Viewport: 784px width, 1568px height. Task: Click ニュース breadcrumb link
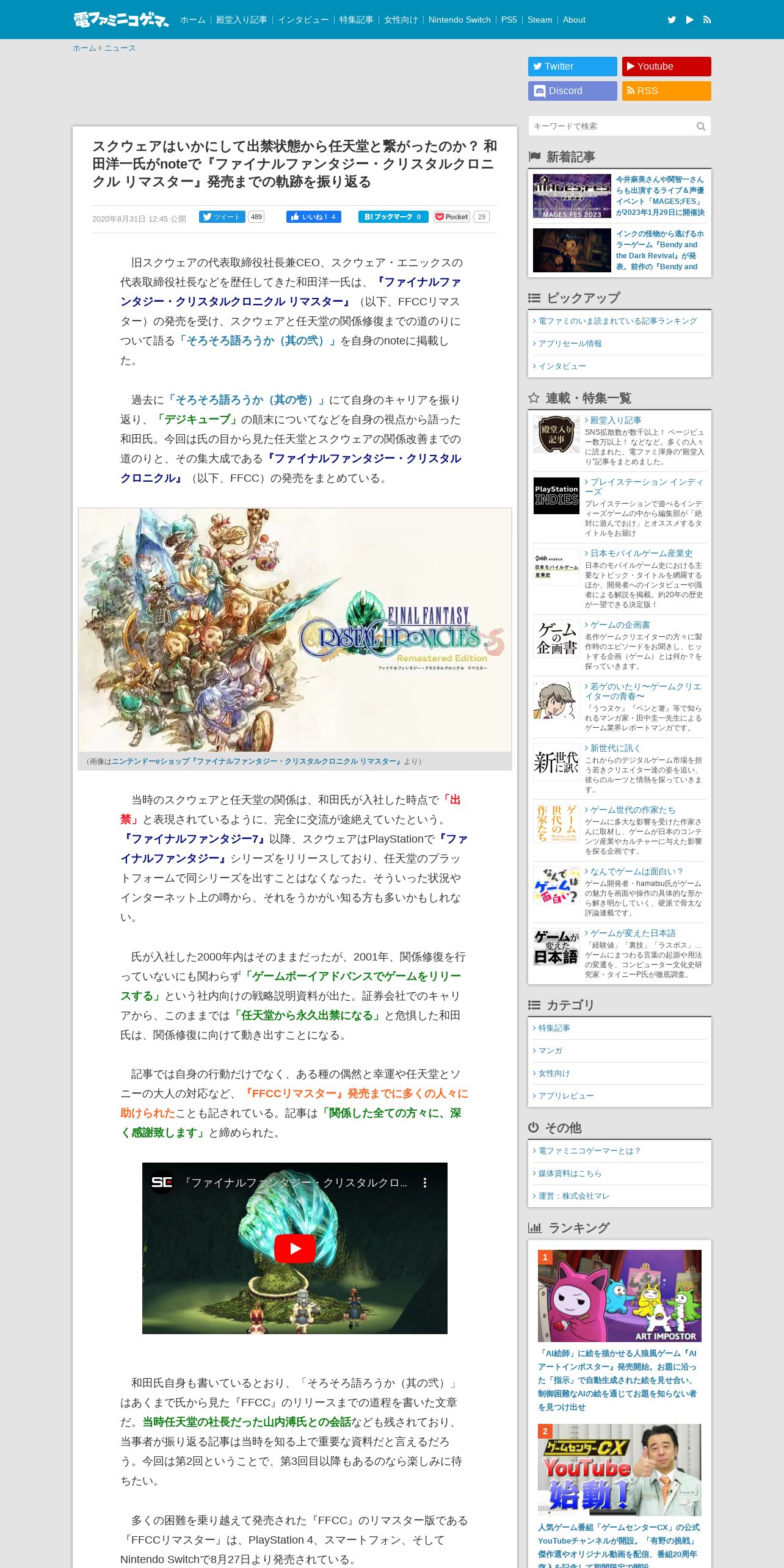tap(120, 48)
